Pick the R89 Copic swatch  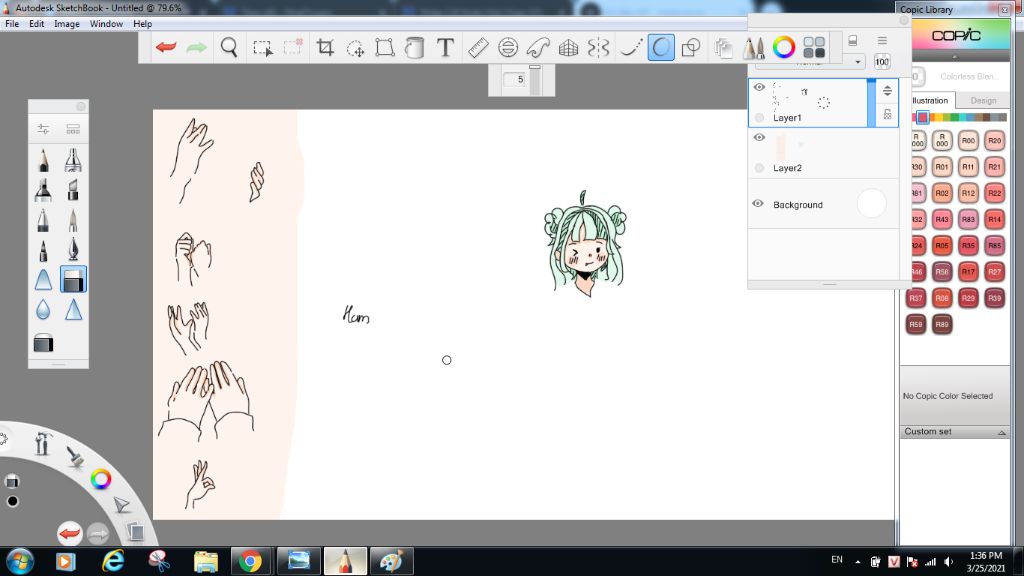(942, 324)
